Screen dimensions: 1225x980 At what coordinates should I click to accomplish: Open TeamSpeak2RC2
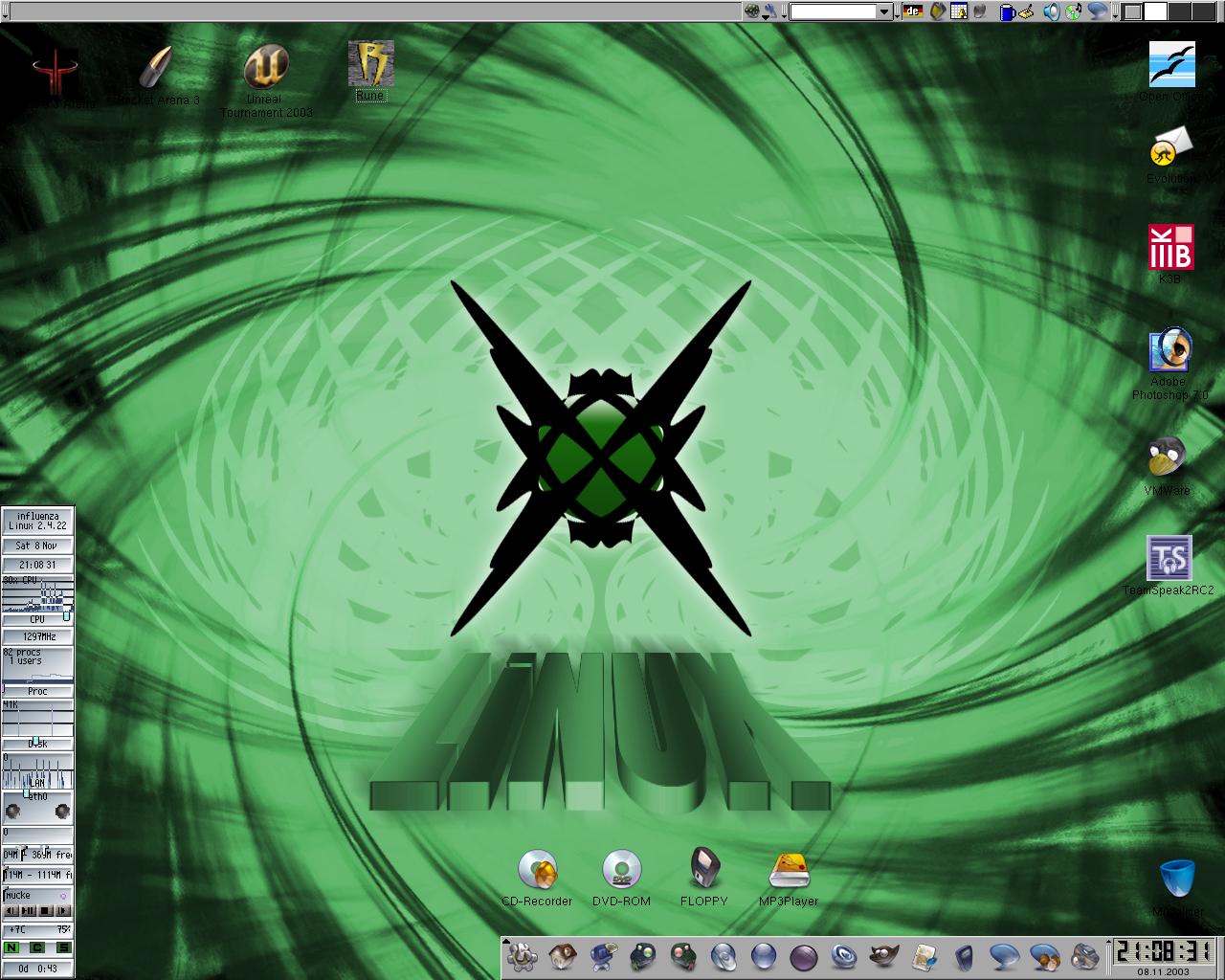(x=1169, y=558)
